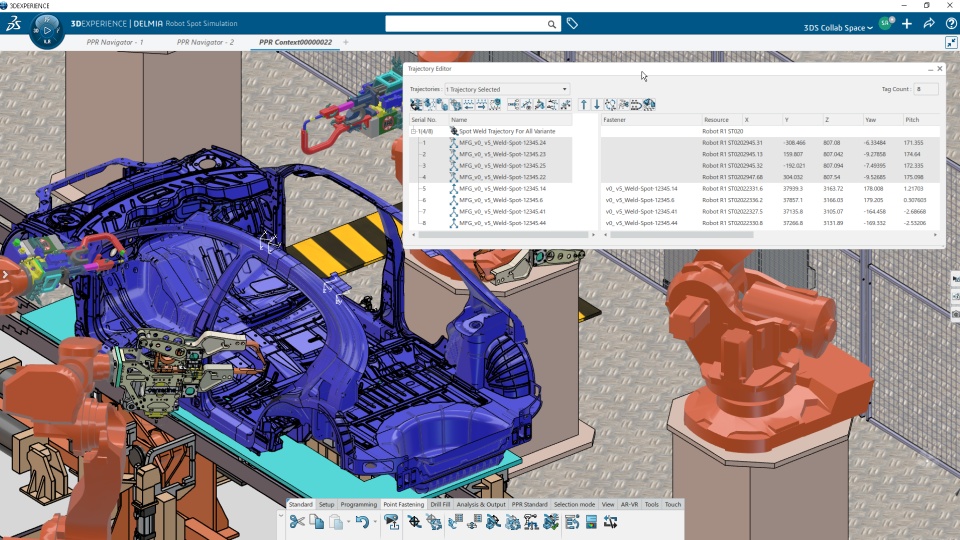Open the Analysis & Output tab
Viewport: 960px width, 540px height.
tap(481, 504)
